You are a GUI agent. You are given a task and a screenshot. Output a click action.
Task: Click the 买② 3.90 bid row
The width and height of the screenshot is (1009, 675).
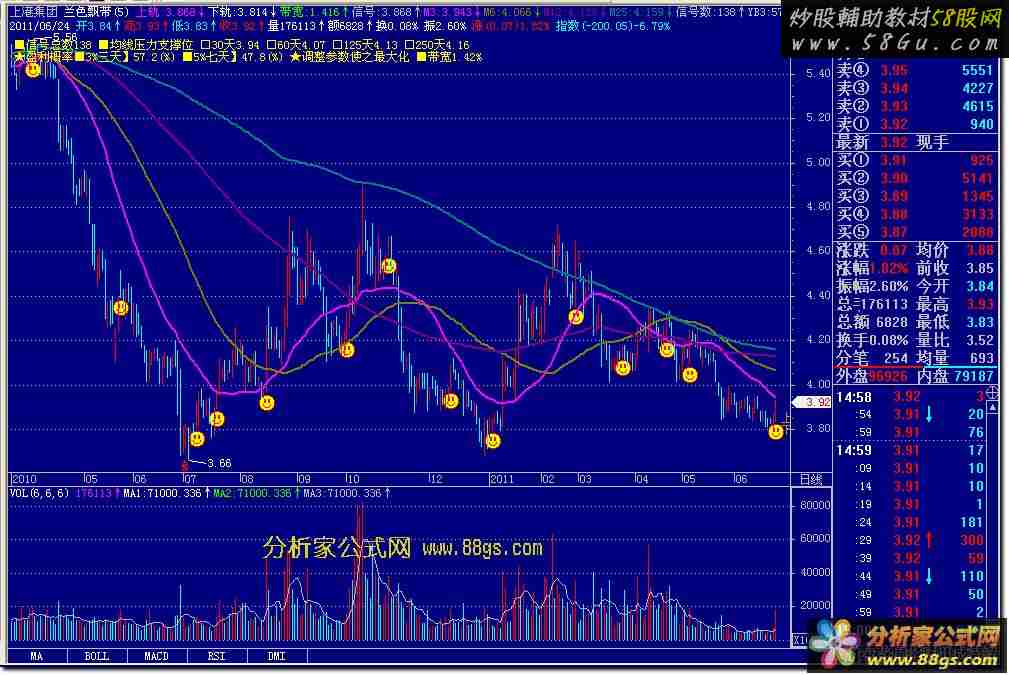coord(915,178)
